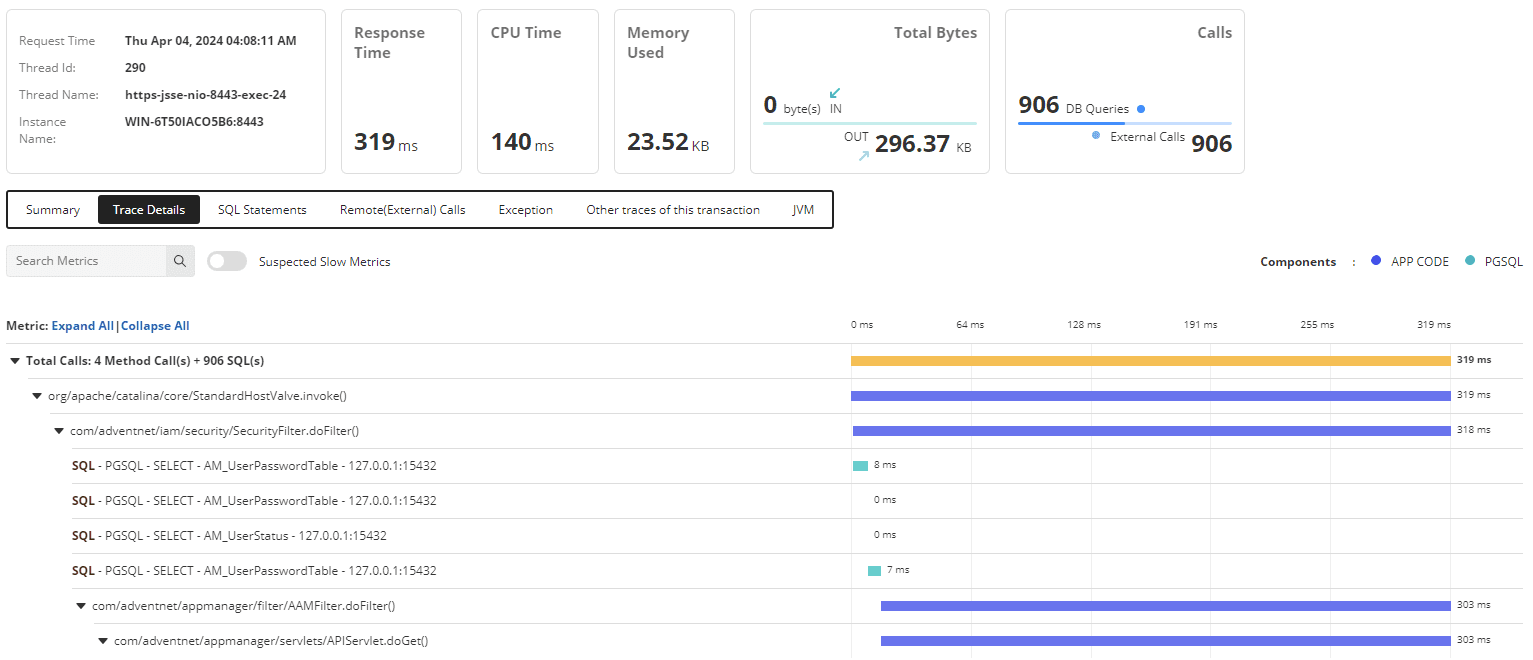This screenshot has width=1533, height=660.
Task: Enable the Suspected Slow Metrics toggle
Action: point(227,260)
